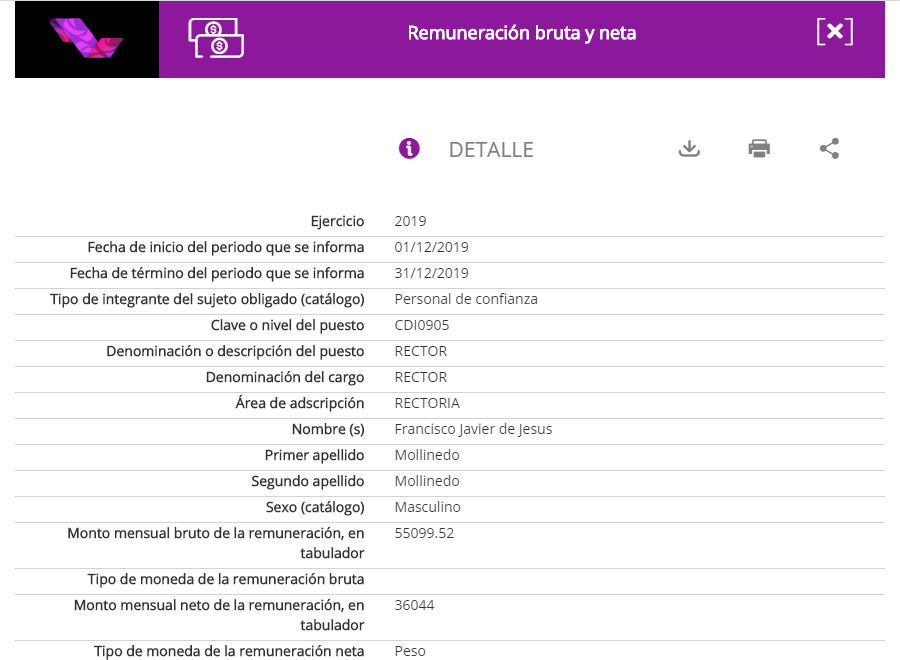Click the value Masculino
The width and height of the screenshot is (900, 660).
(428, 507)
